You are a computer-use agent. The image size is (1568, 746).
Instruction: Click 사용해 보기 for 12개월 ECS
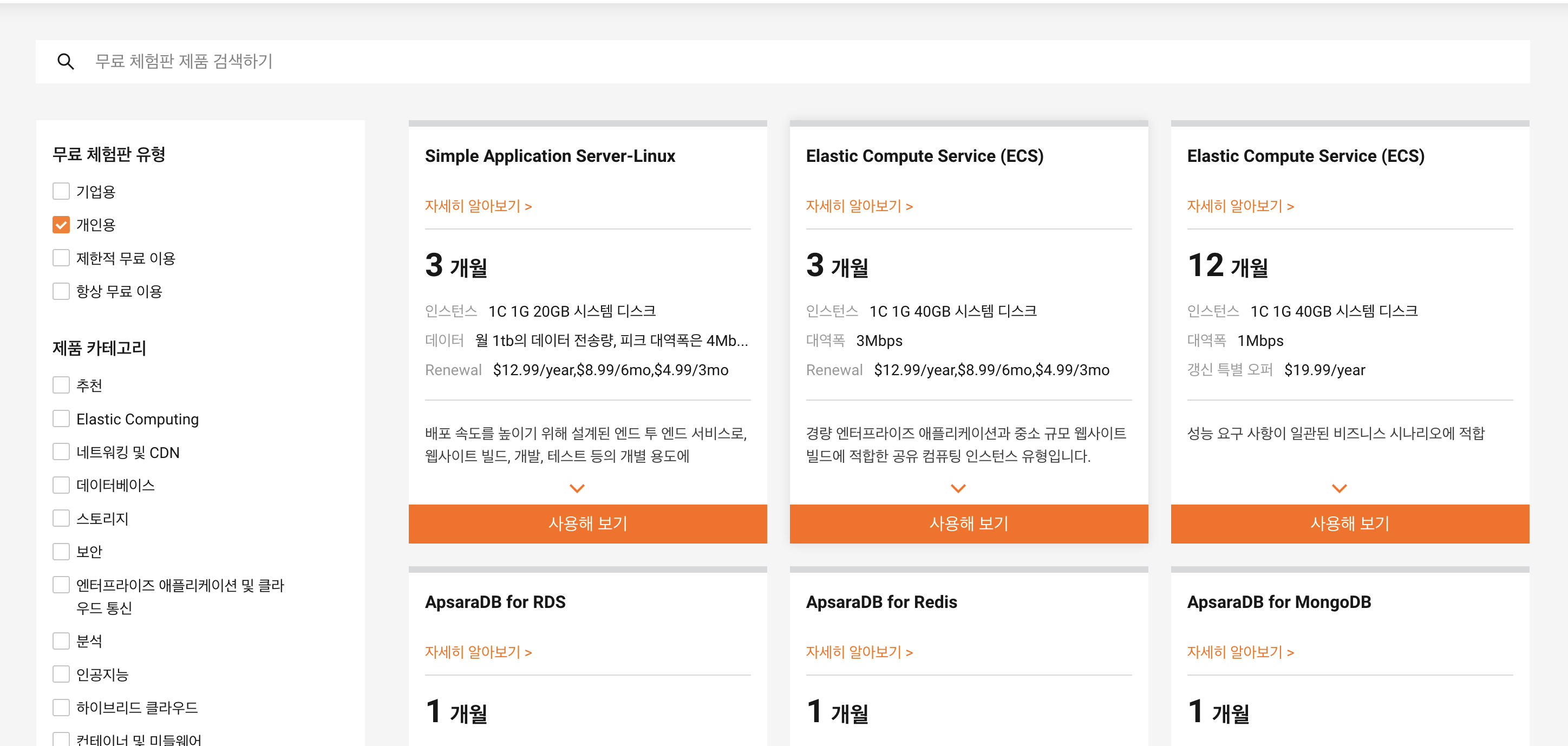(1349, 523)
